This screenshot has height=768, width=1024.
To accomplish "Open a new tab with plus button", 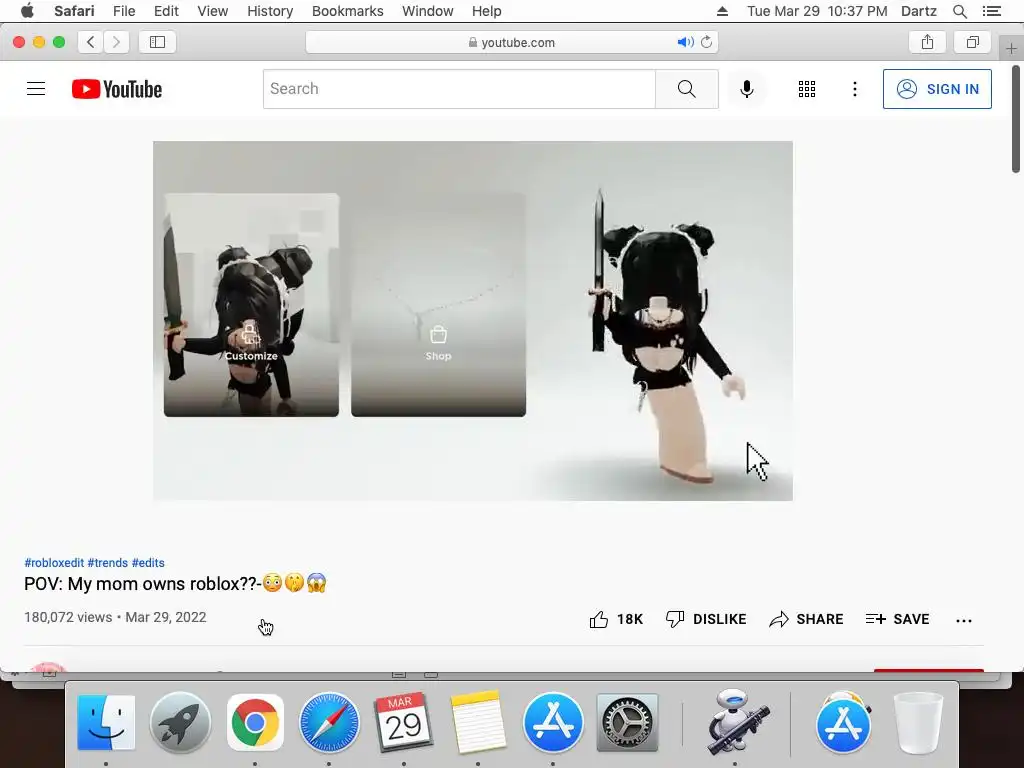I will pyautogui.click(x=1012, y=48).
